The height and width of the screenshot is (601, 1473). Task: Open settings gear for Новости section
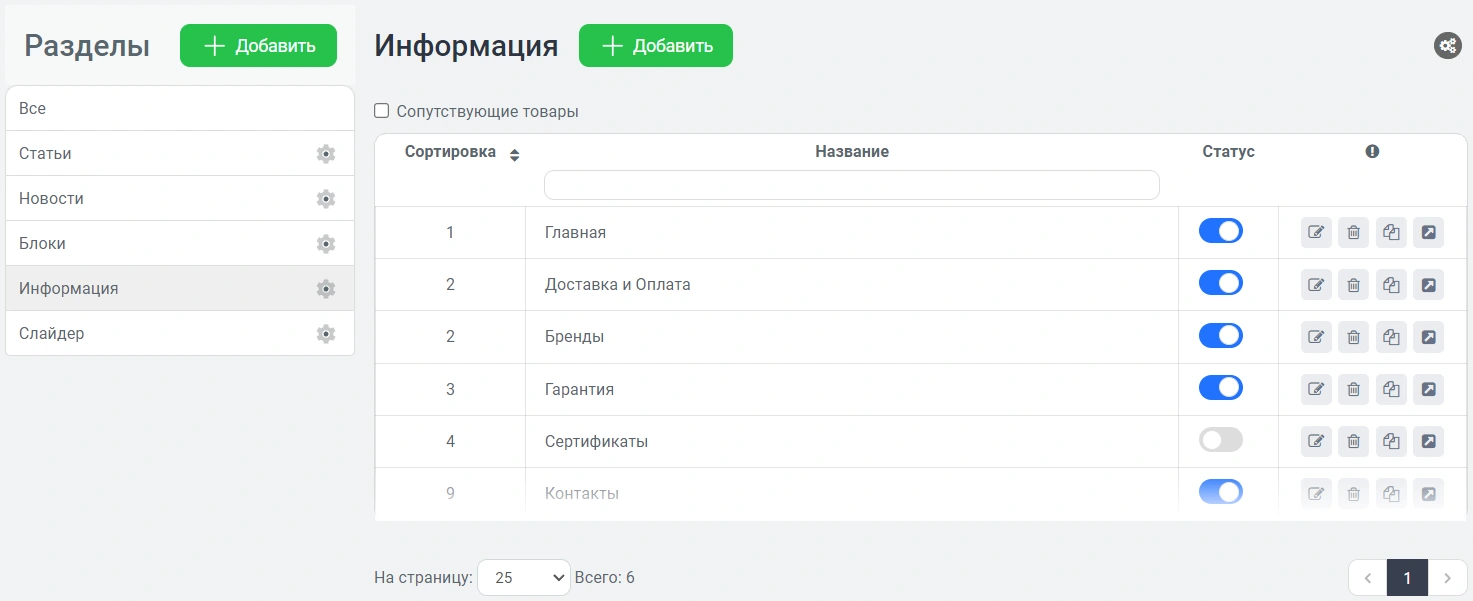pyautogui.click(x=325, y=199)
